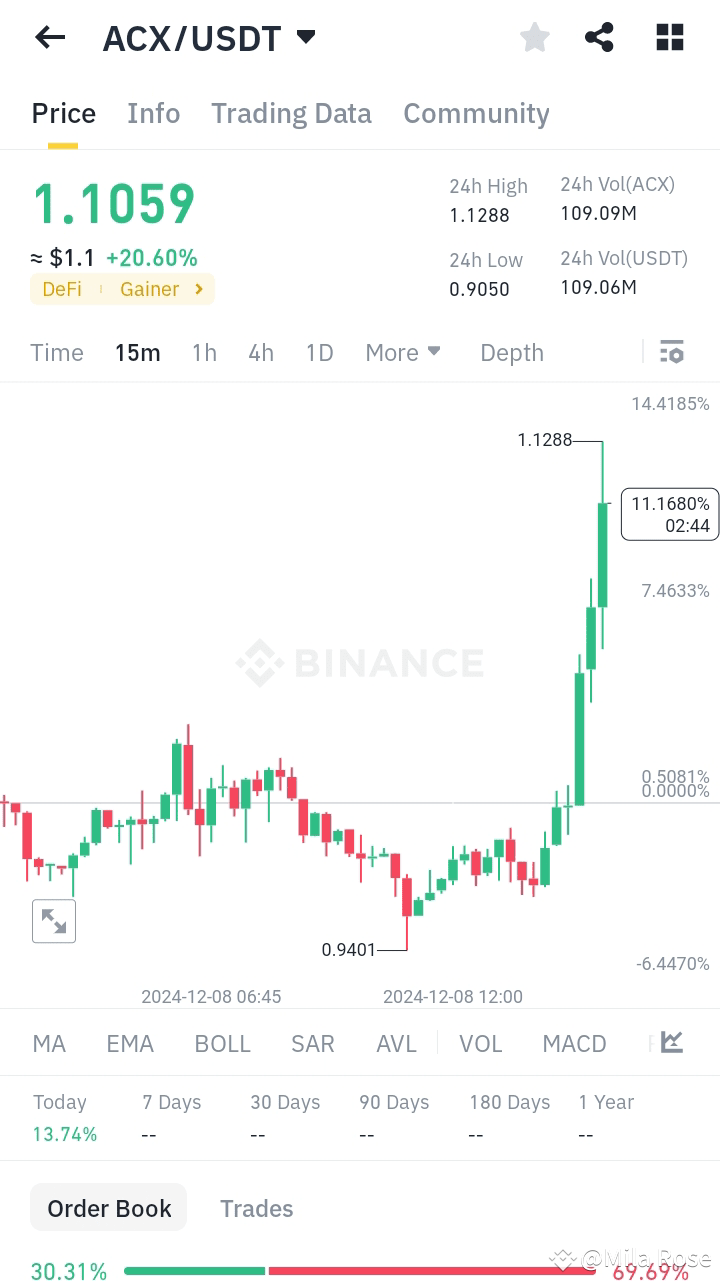The image size is (720, 1281).
Task: Star ACX/USDT as a favorite
Action: (534, 37)
